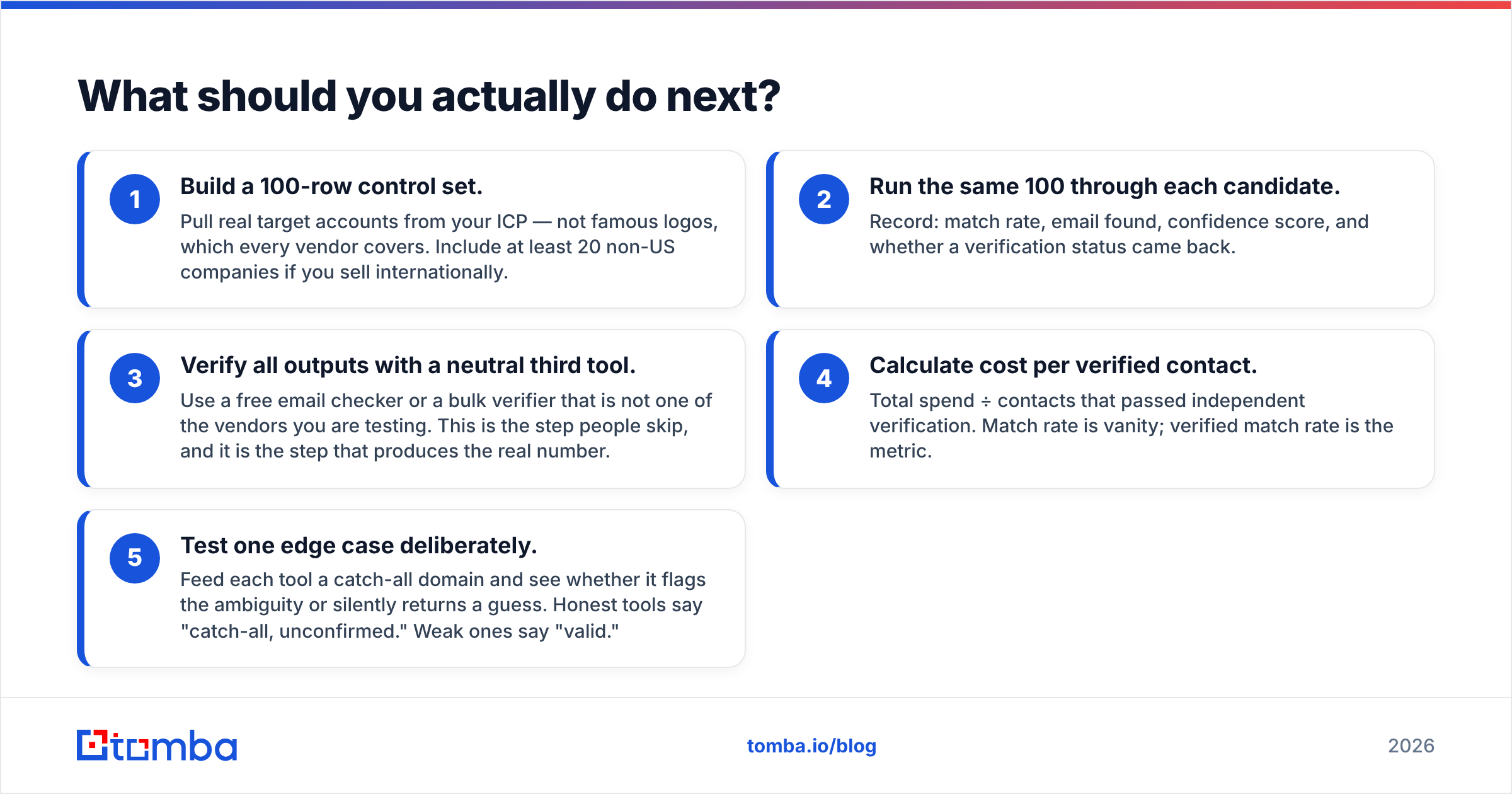Viewport: 1512px width, 794px height.
Task: Click the step 1 description about ICP accounts
Action: (x=449, y=247)
